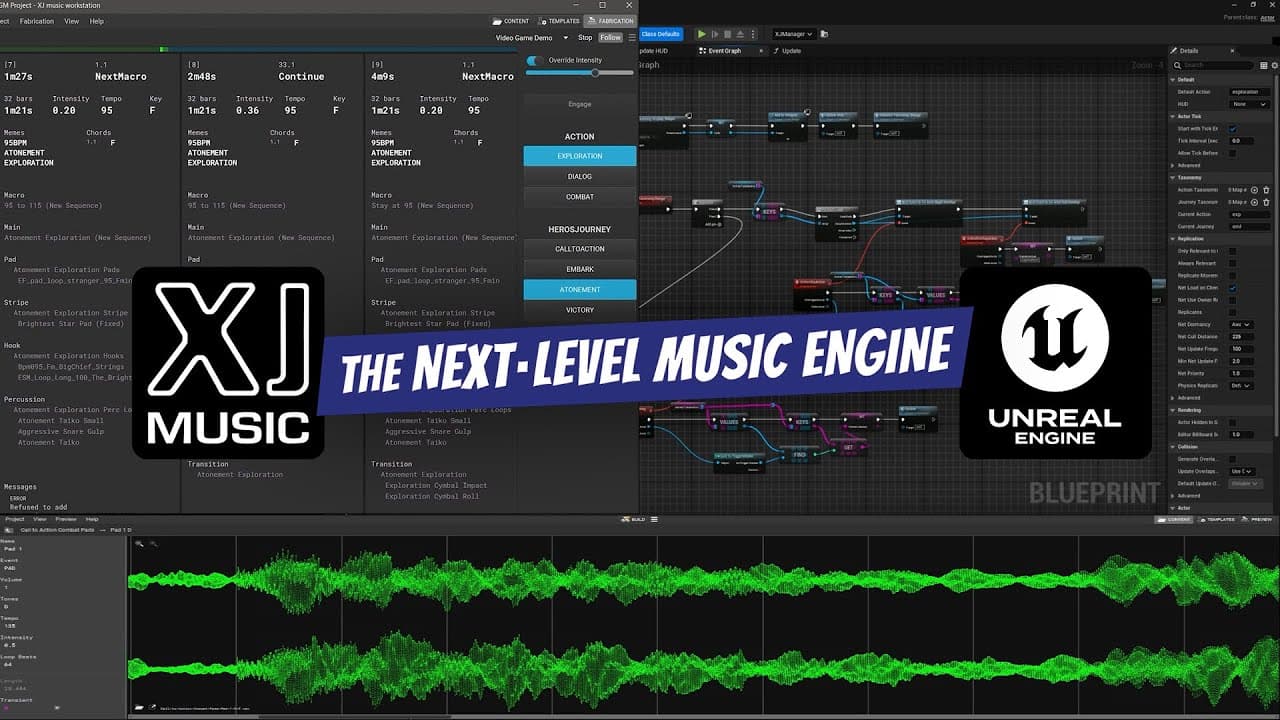The width and height of the screenshot is (1280, 720).
Task: Collapse the Taxonomy section
Action: coord(1173,178)
